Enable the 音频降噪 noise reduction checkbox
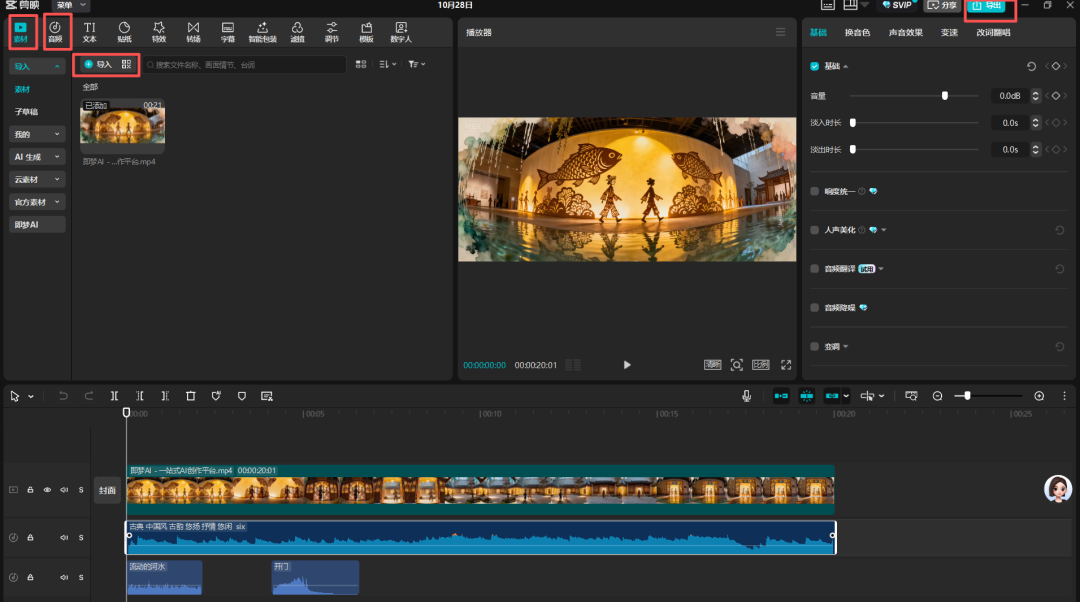 (x=815, y=307)
